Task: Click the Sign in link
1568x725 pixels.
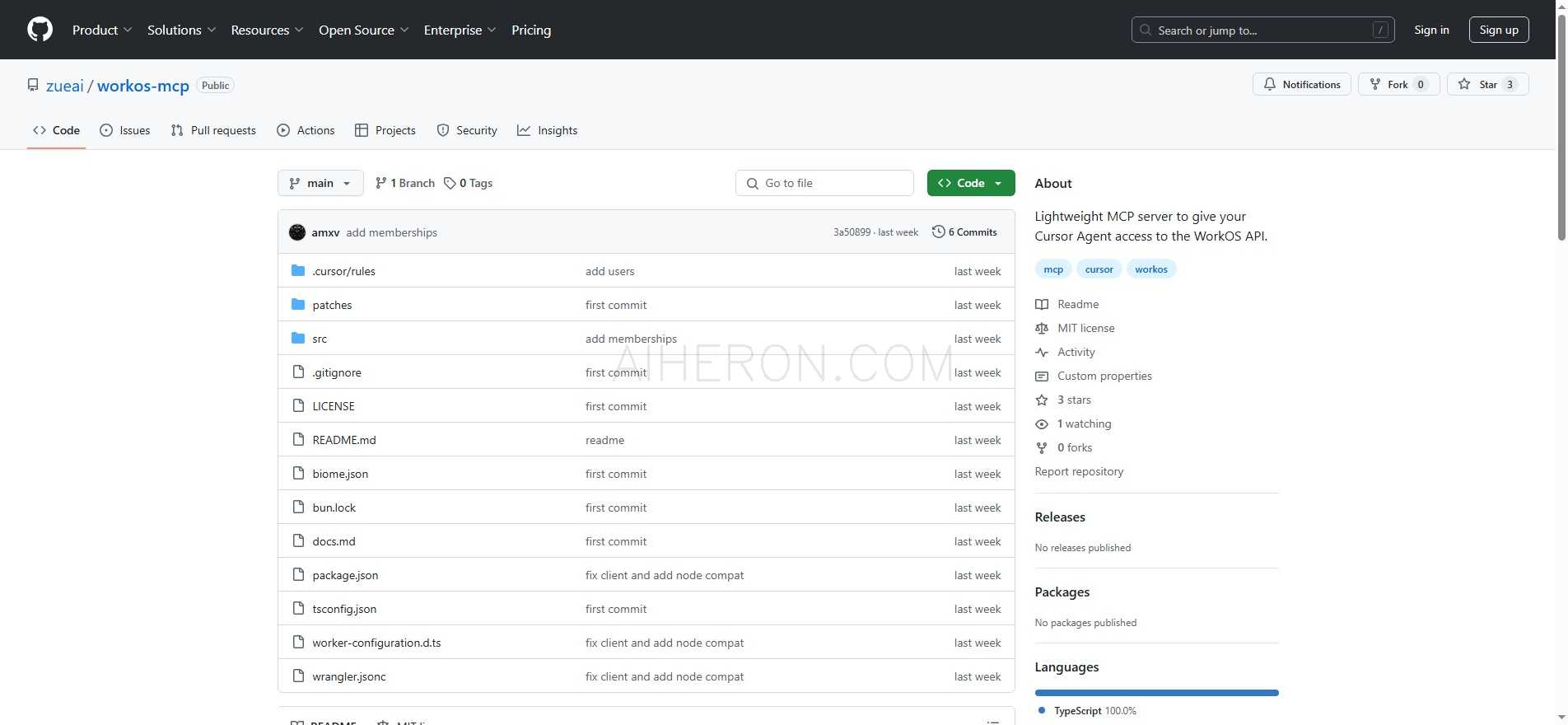Action: (x=1431, y=30)
